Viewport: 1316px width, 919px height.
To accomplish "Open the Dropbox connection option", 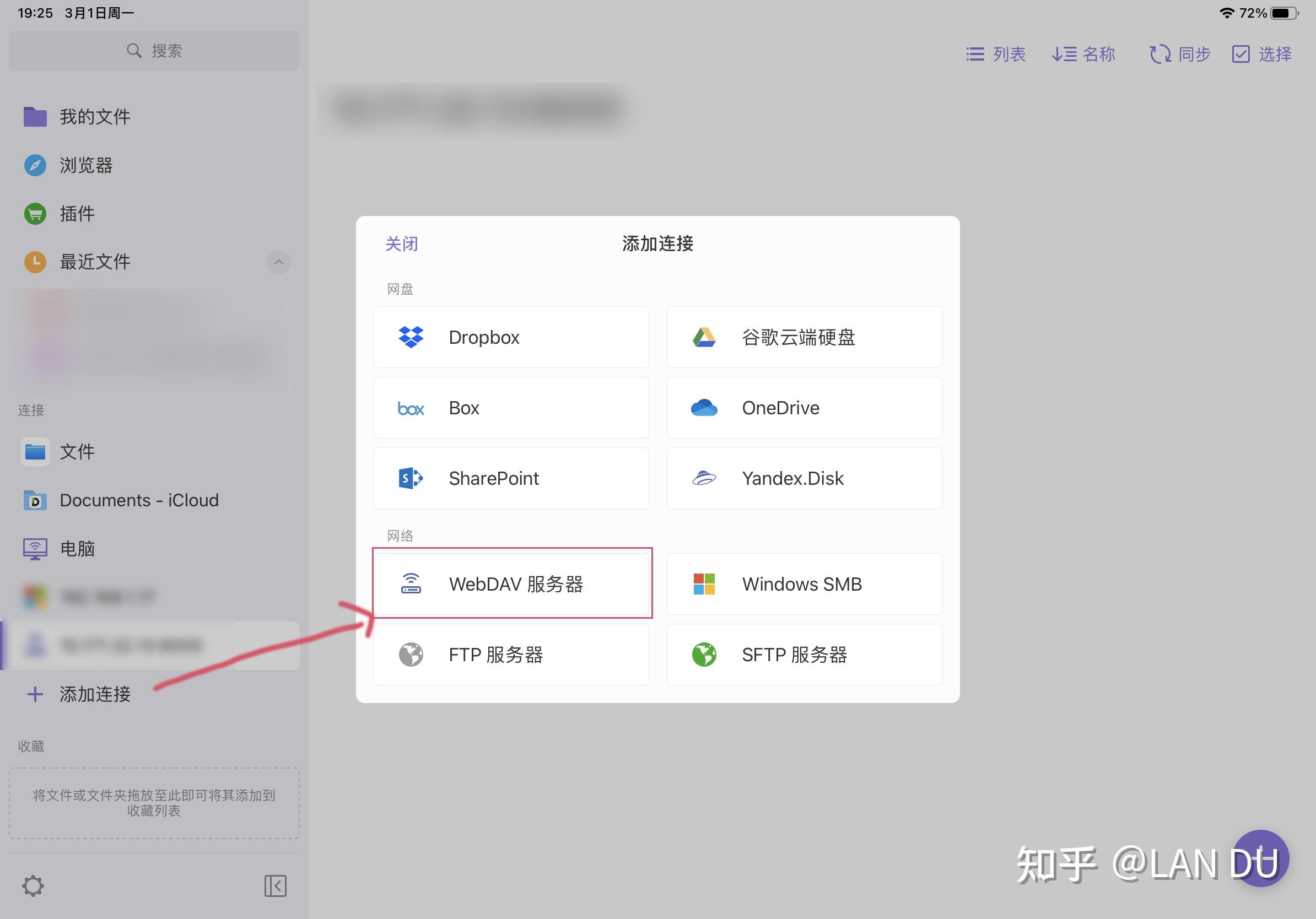I will (511, 337).
